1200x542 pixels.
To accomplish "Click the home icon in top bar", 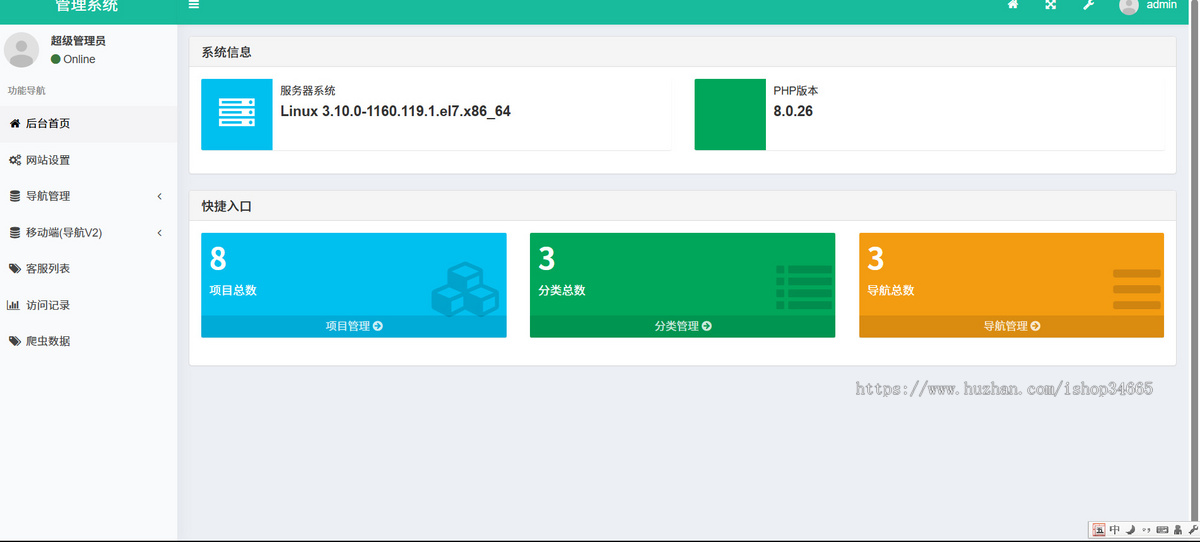I will tap(1013, 5).
